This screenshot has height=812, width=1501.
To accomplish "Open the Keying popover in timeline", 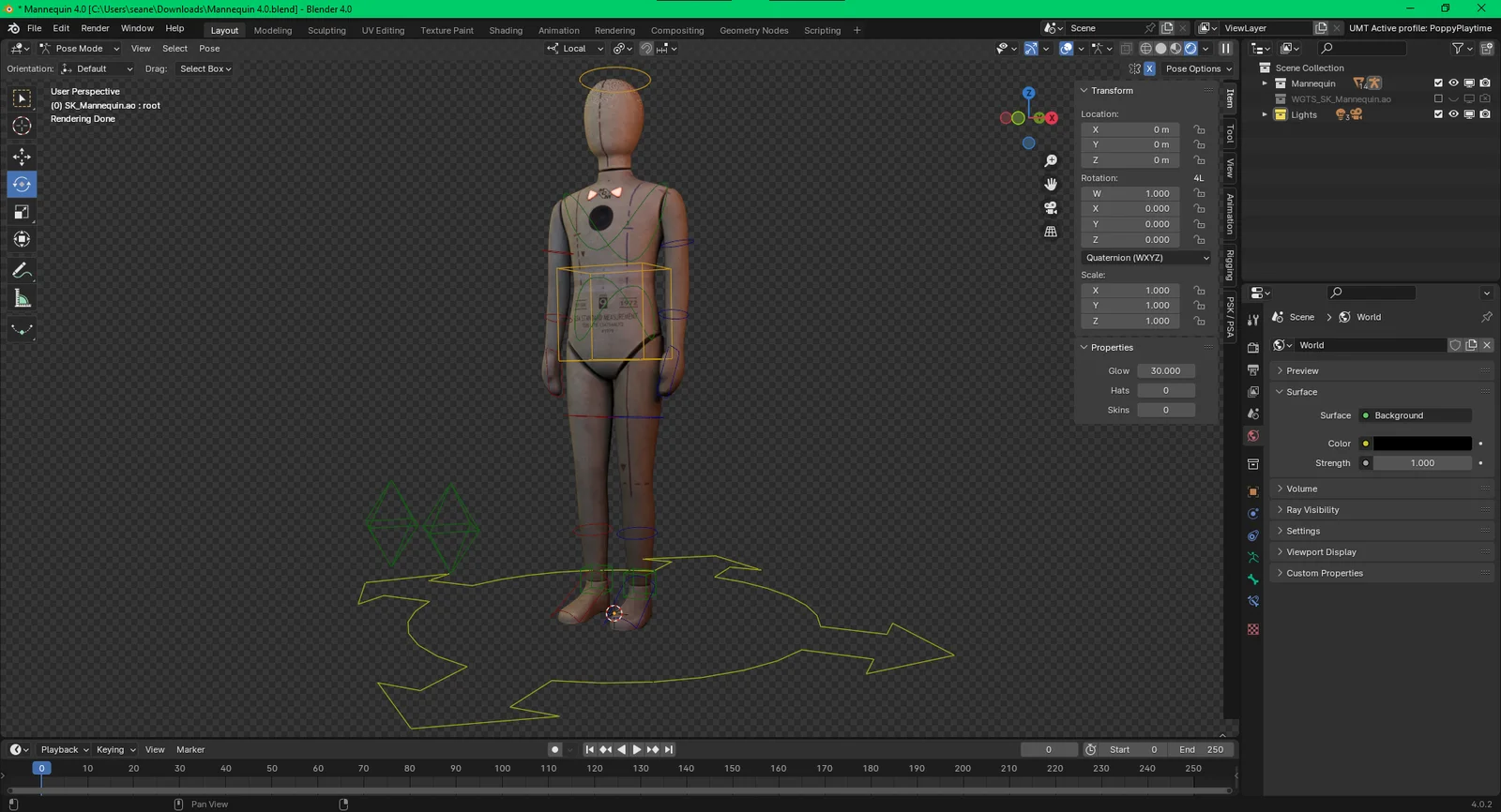I will tap(115, 749).
